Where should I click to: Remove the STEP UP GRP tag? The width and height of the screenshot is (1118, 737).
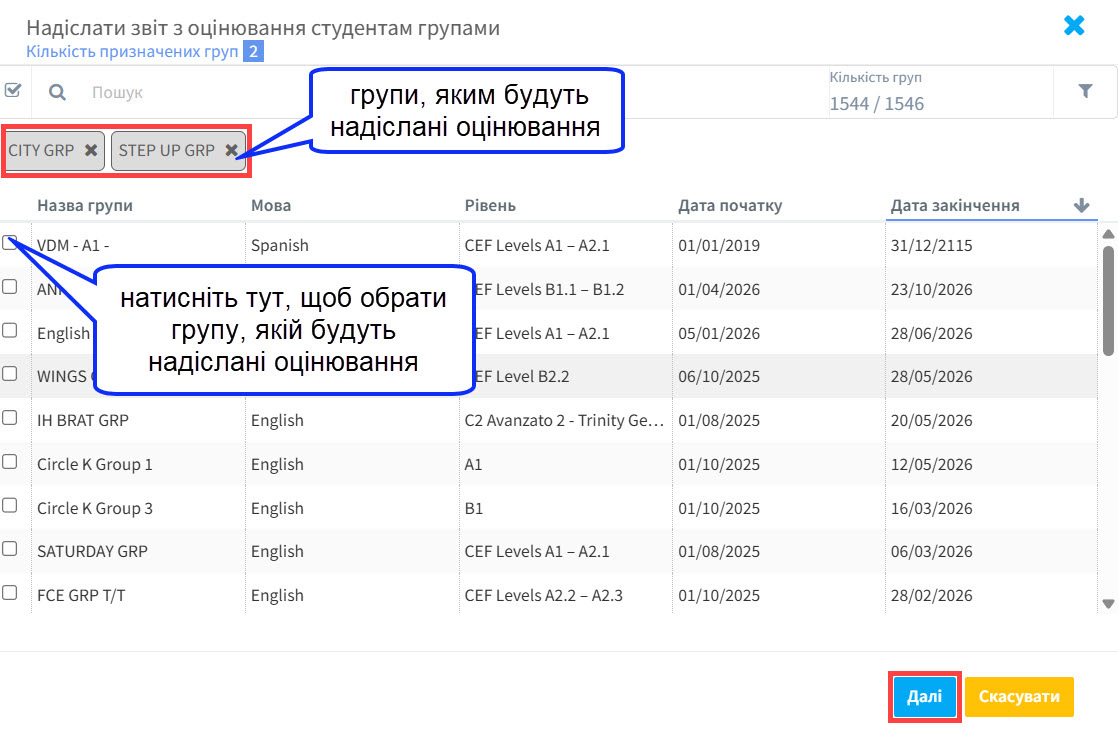coord(231,150)
